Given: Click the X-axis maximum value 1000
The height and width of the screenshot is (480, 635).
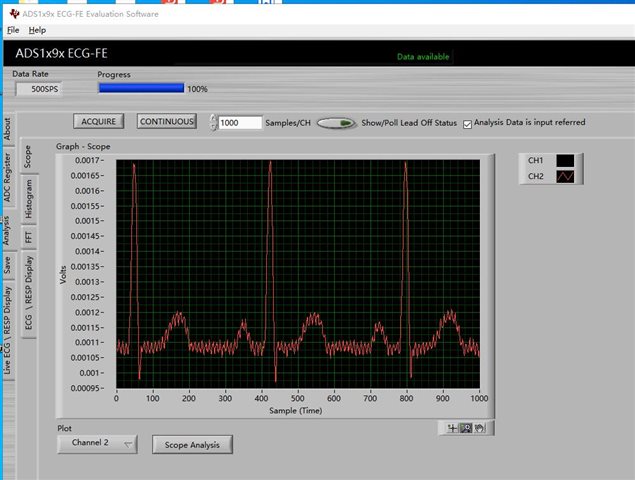Looking at the screenshot, I should tap(479, 398).
